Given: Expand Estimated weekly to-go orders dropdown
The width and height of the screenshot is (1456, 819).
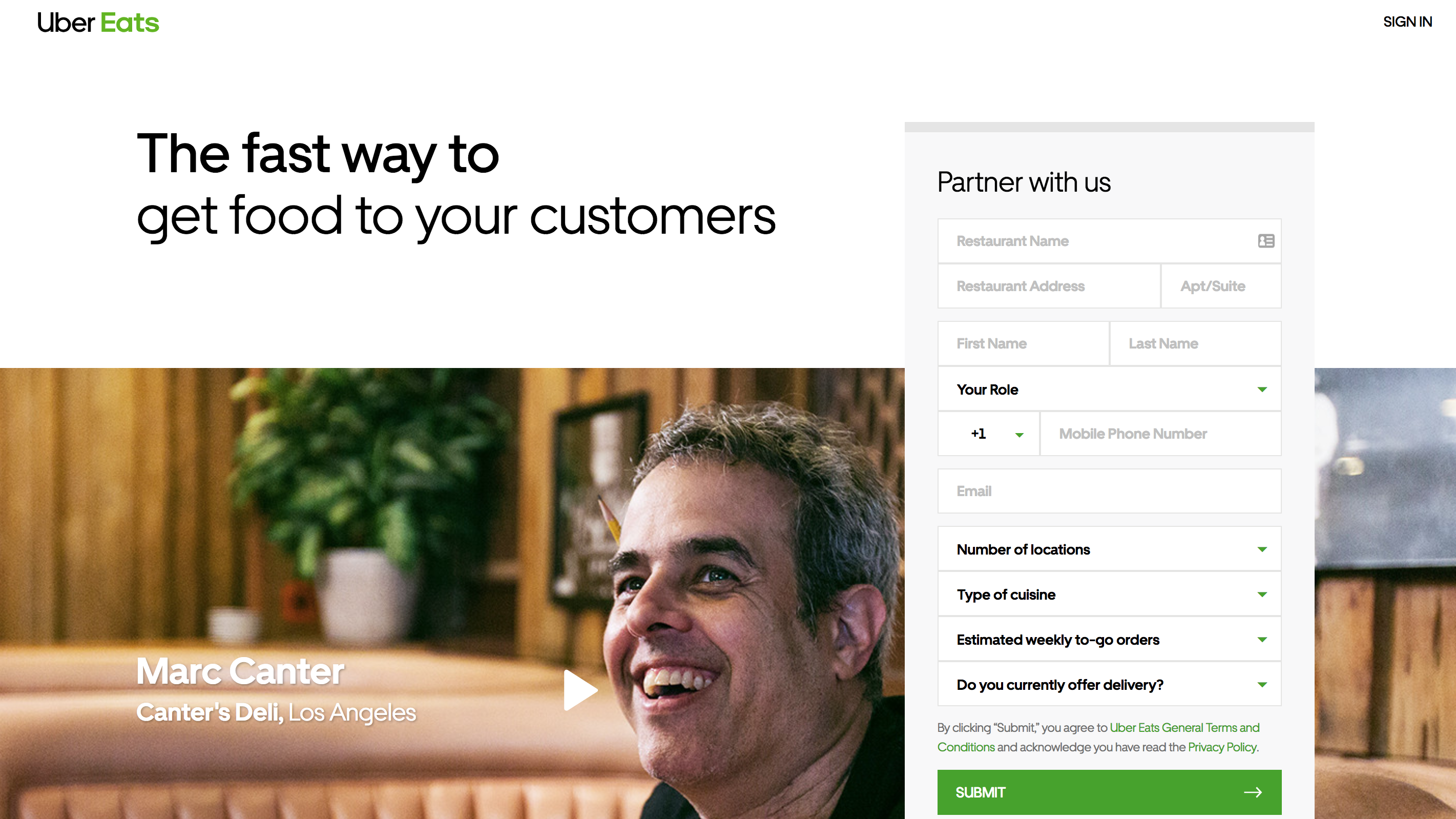Looking at the screenshot, I should pos(1109,640).
